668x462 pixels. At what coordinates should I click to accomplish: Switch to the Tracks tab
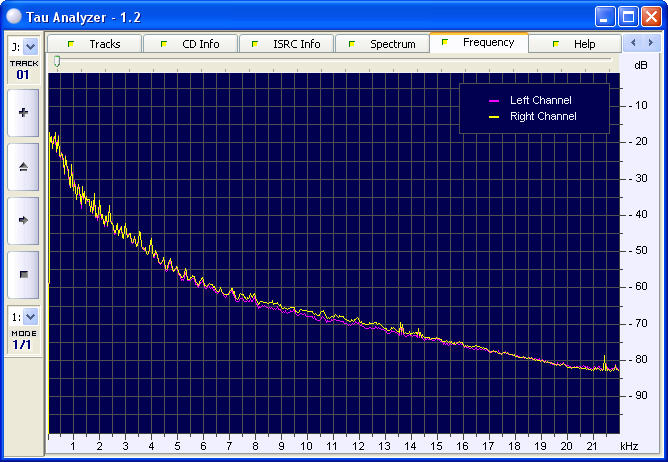(x=94, y=44)
